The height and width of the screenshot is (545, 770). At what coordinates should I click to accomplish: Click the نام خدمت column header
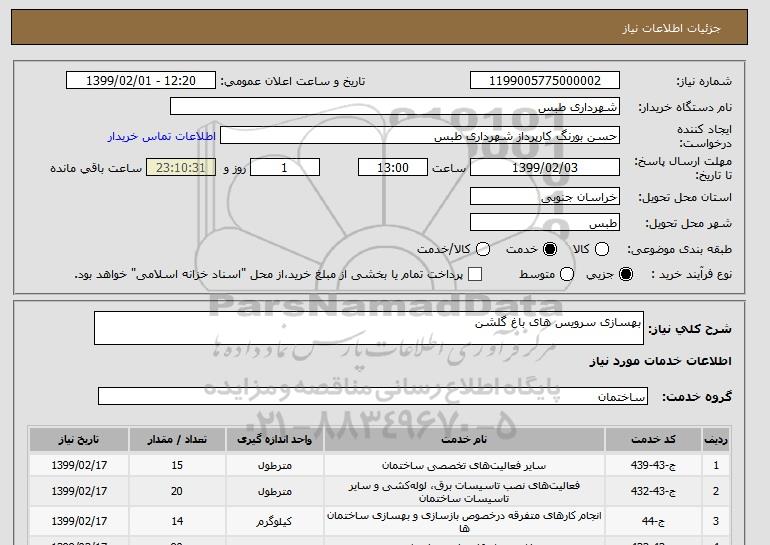[x=464, y=439]
